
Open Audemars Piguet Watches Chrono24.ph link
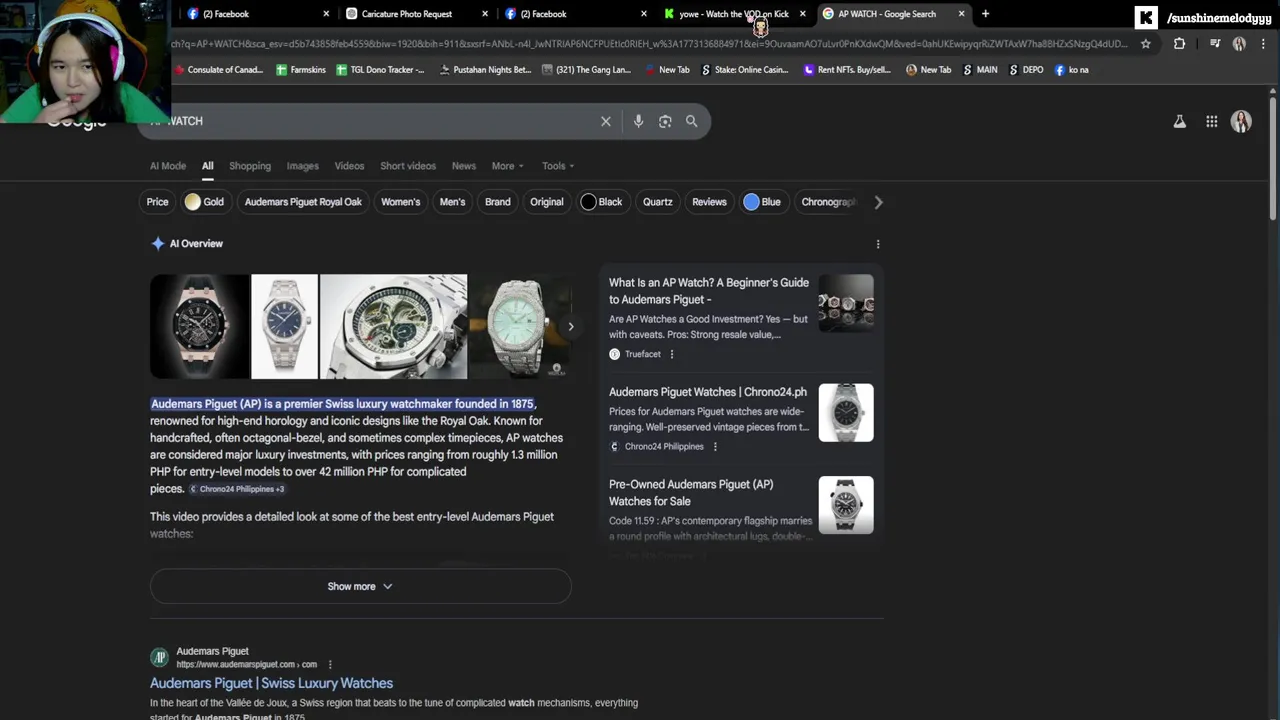[x=708, y=392]
